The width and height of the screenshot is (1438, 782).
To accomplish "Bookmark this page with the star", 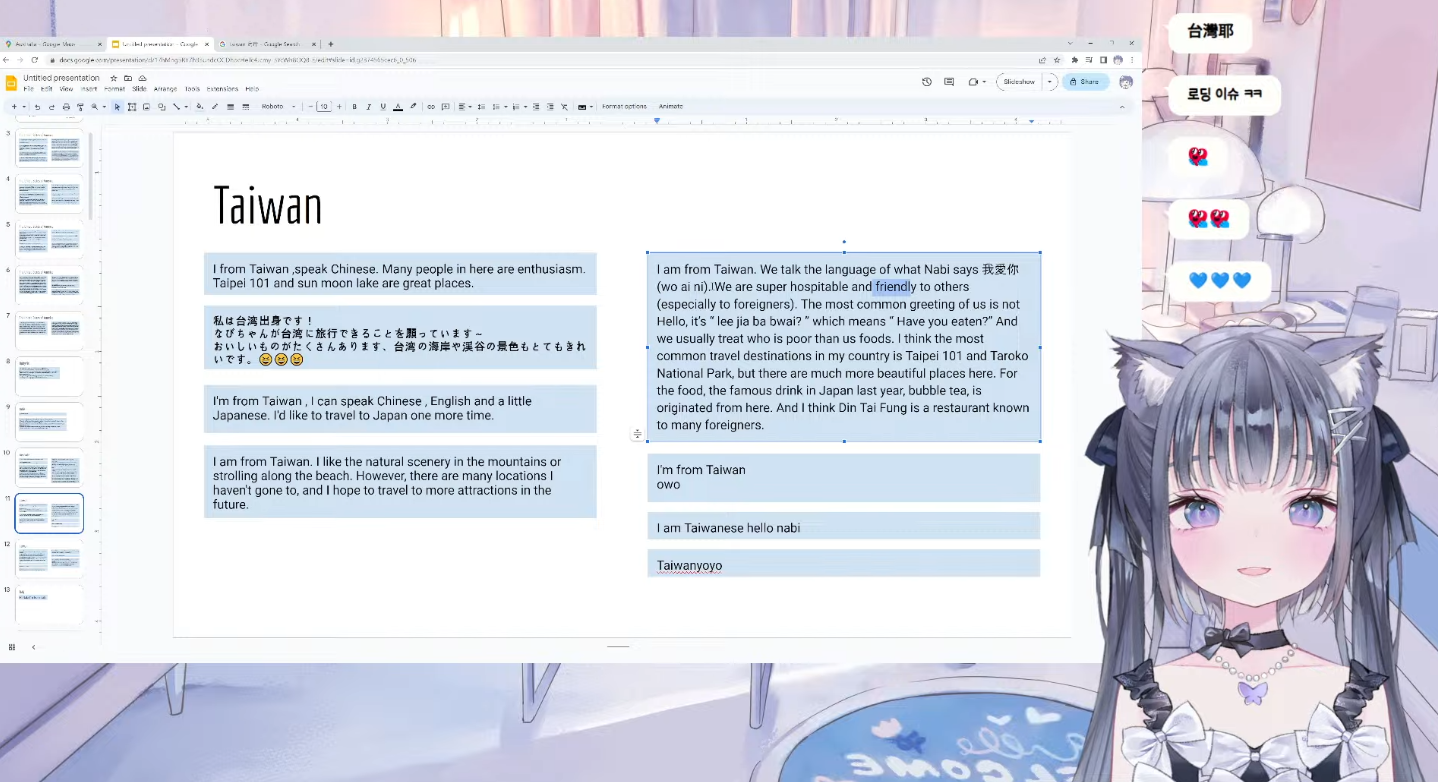I will [x=1057, y=60].
